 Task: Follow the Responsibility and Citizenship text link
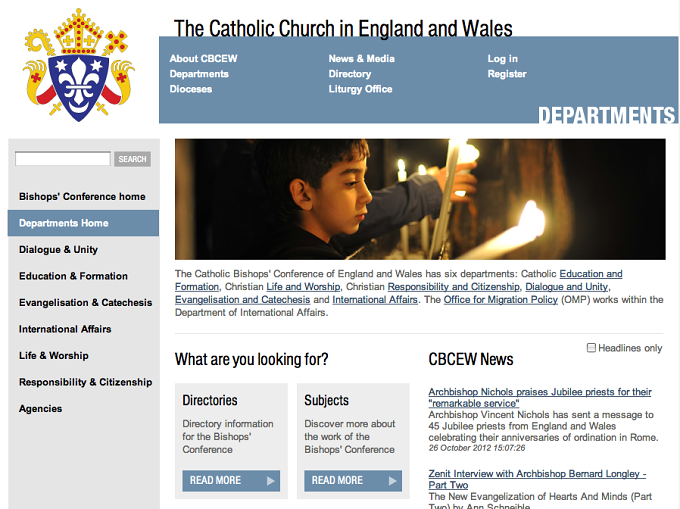(454, 287)
